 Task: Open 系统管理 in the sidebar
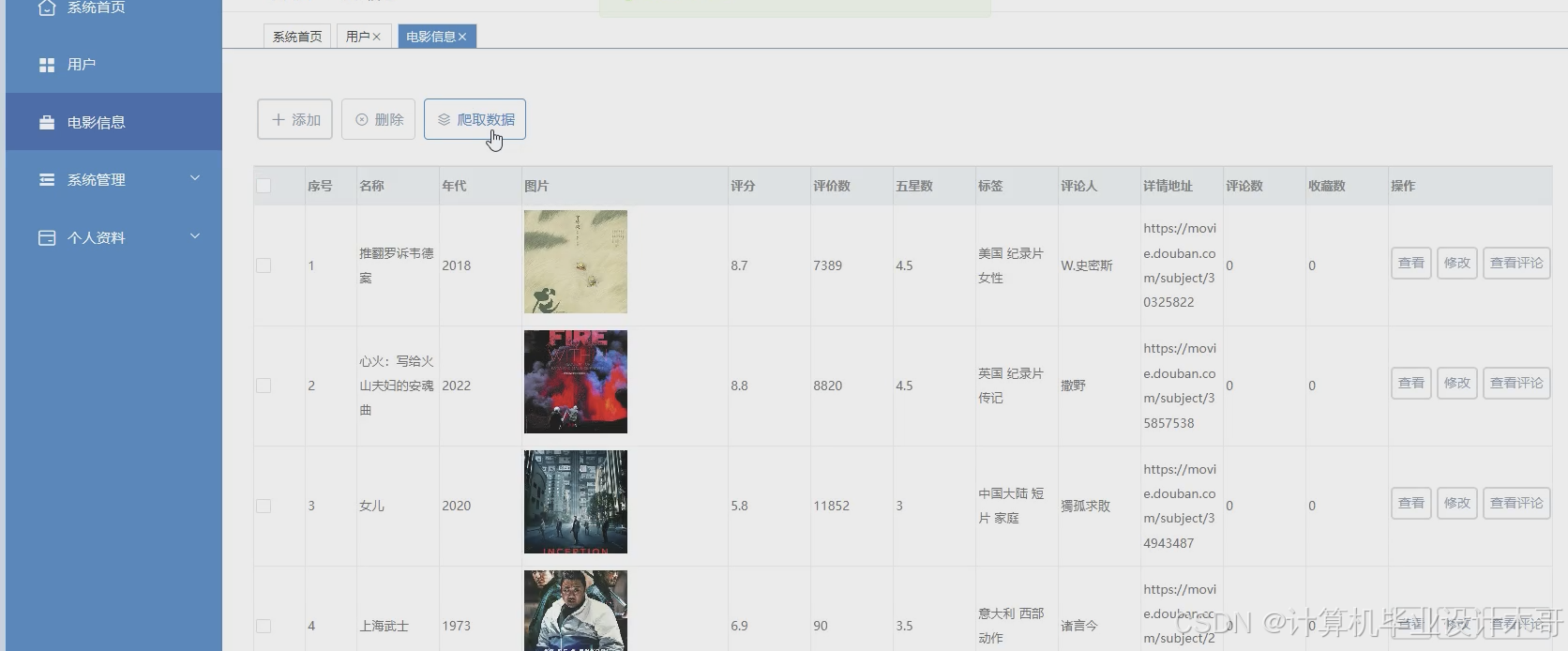(x=113, y=179)
